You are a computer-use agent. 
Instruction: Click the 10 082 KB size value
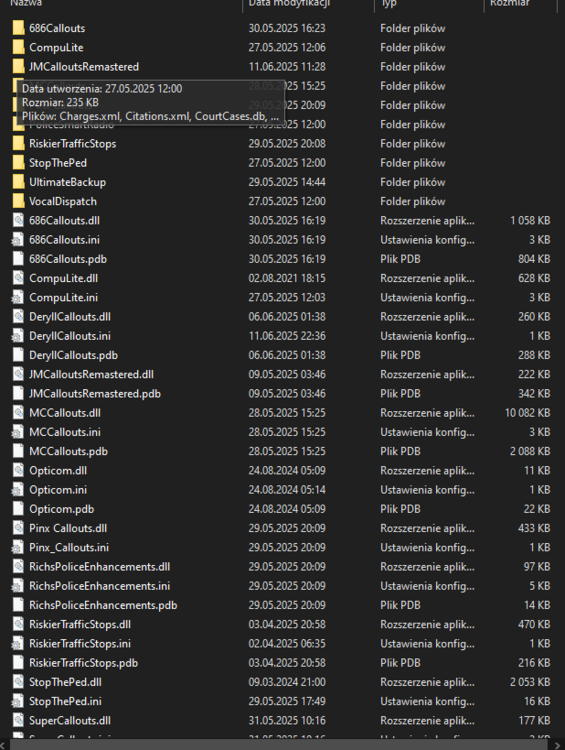[x=527, y=413]
